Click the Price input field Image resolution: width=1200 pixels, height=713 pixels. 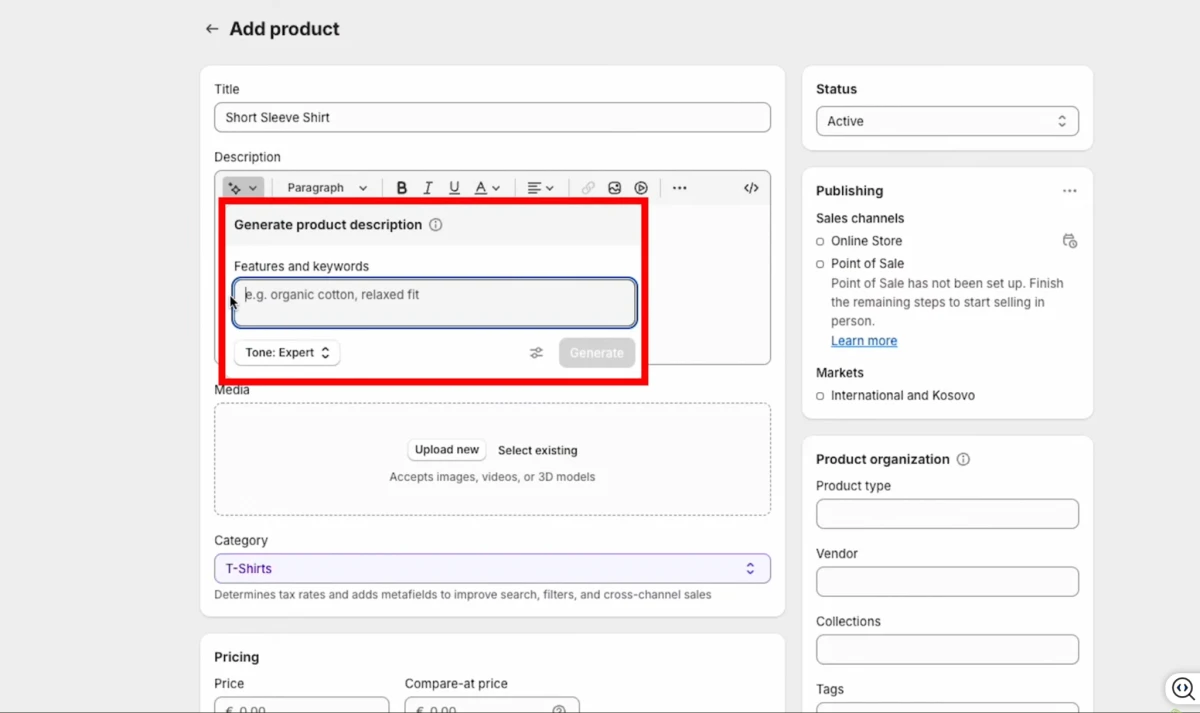click(301, 705)
